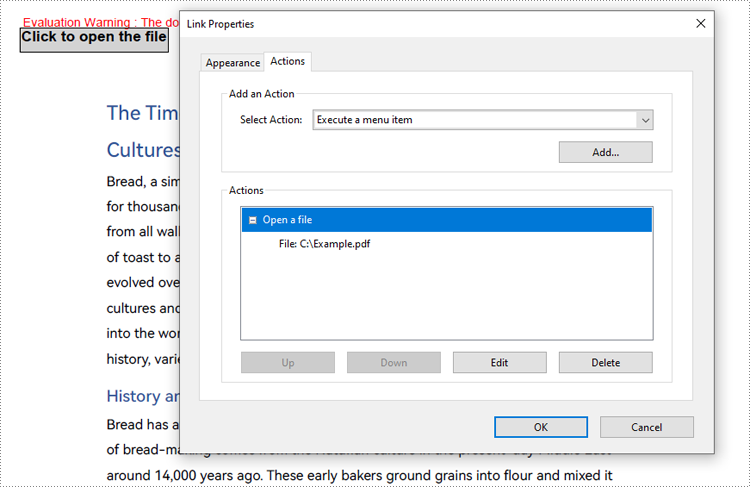Click the Add... button
Viewport: 750px width, 487px height.
(606, 152)
